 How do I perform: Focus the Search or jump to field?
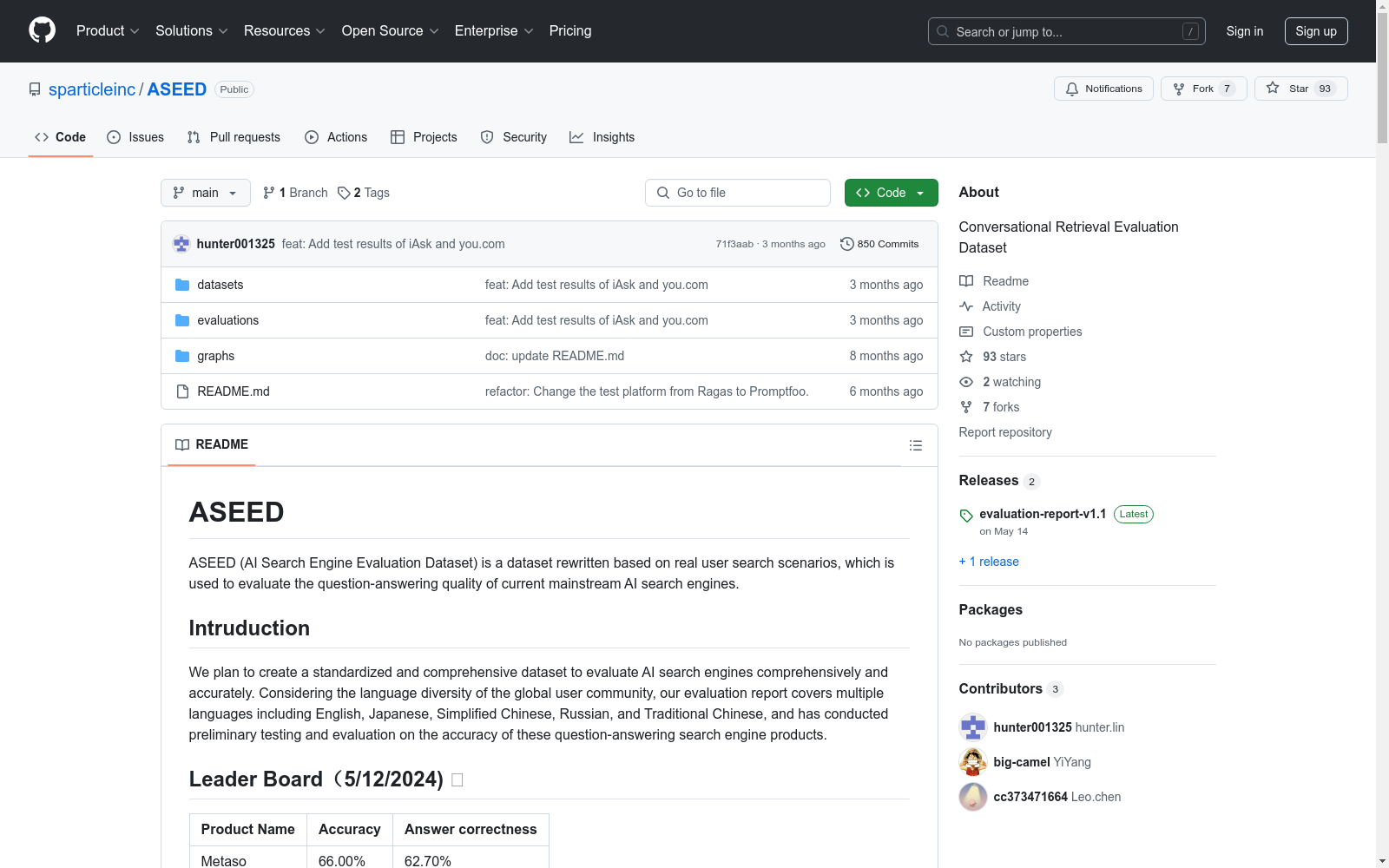tap(1067, 31)
